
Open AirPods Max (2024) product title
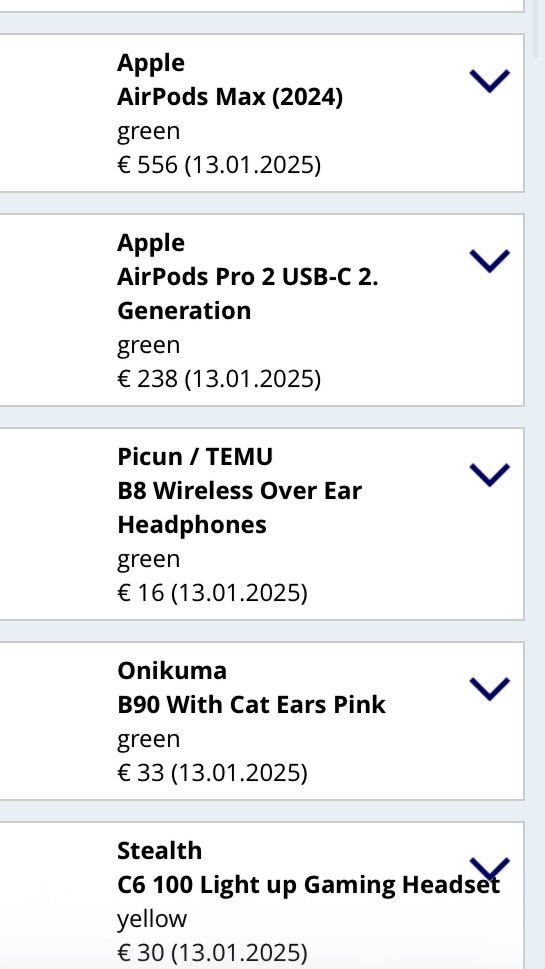230,97
